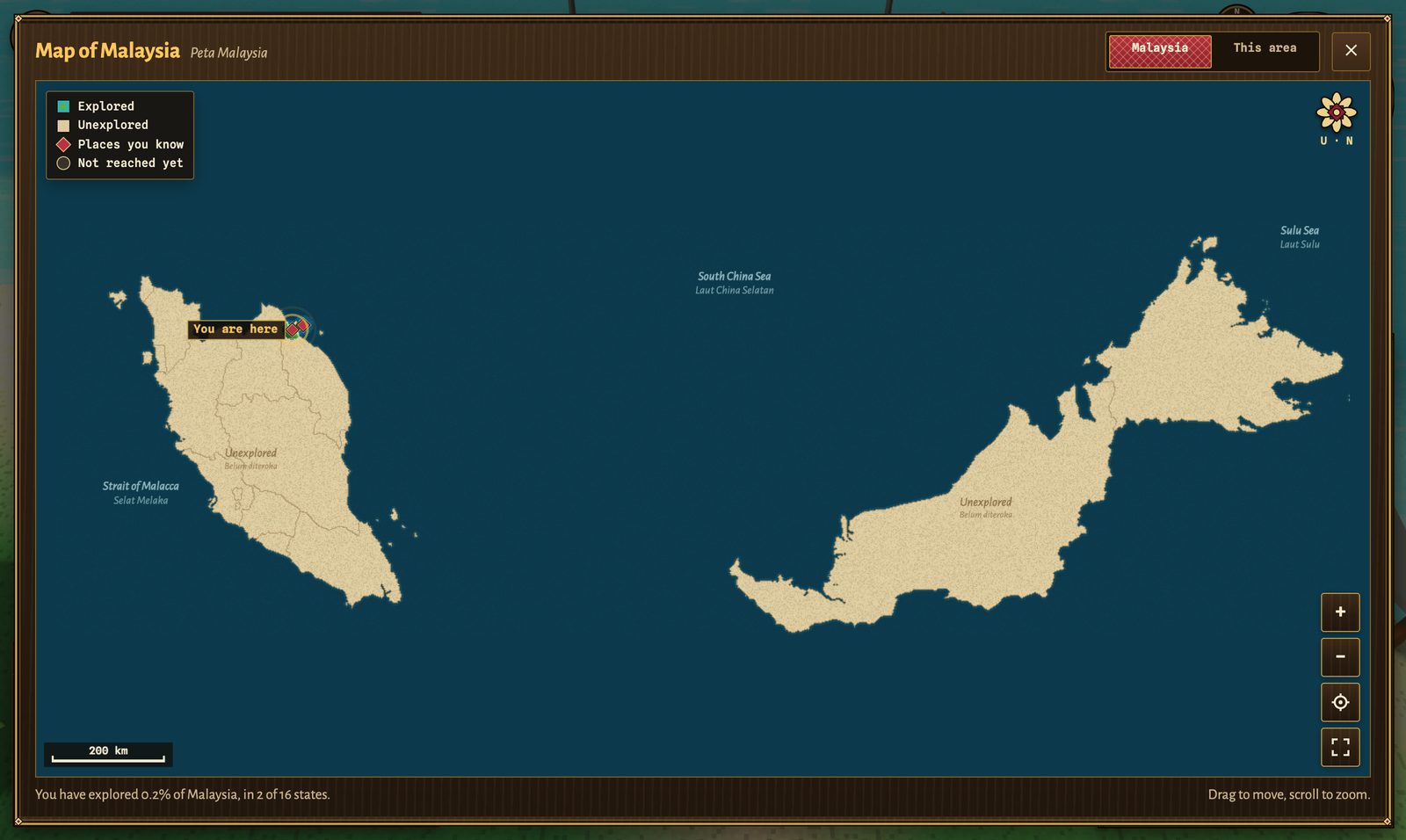
Task: Click the Places you know diamond icon
Action: pos(63,144)
